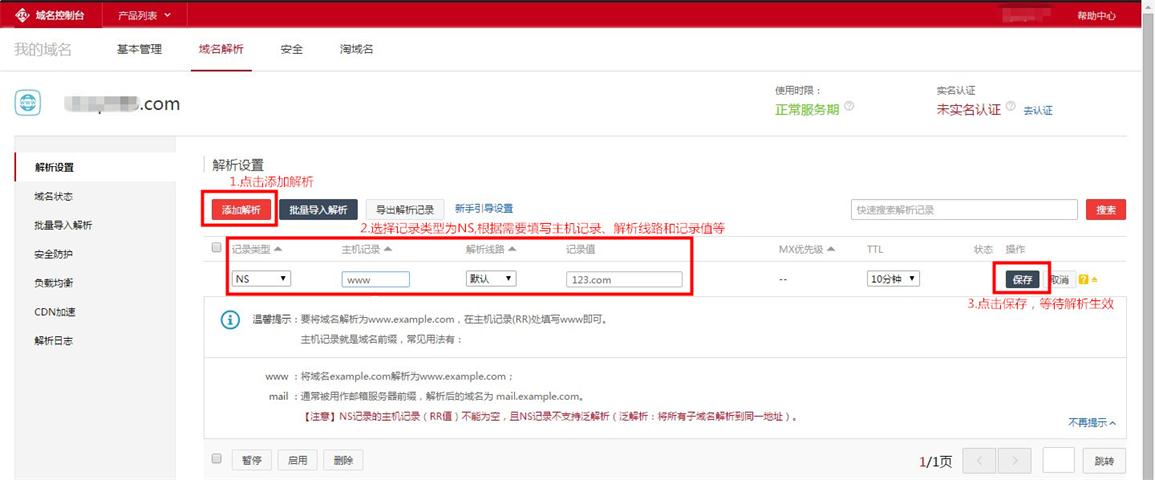The width and height of the screenshot is (1155, 480).
Task: Click the 保存 button
Action: [1022, 280]
